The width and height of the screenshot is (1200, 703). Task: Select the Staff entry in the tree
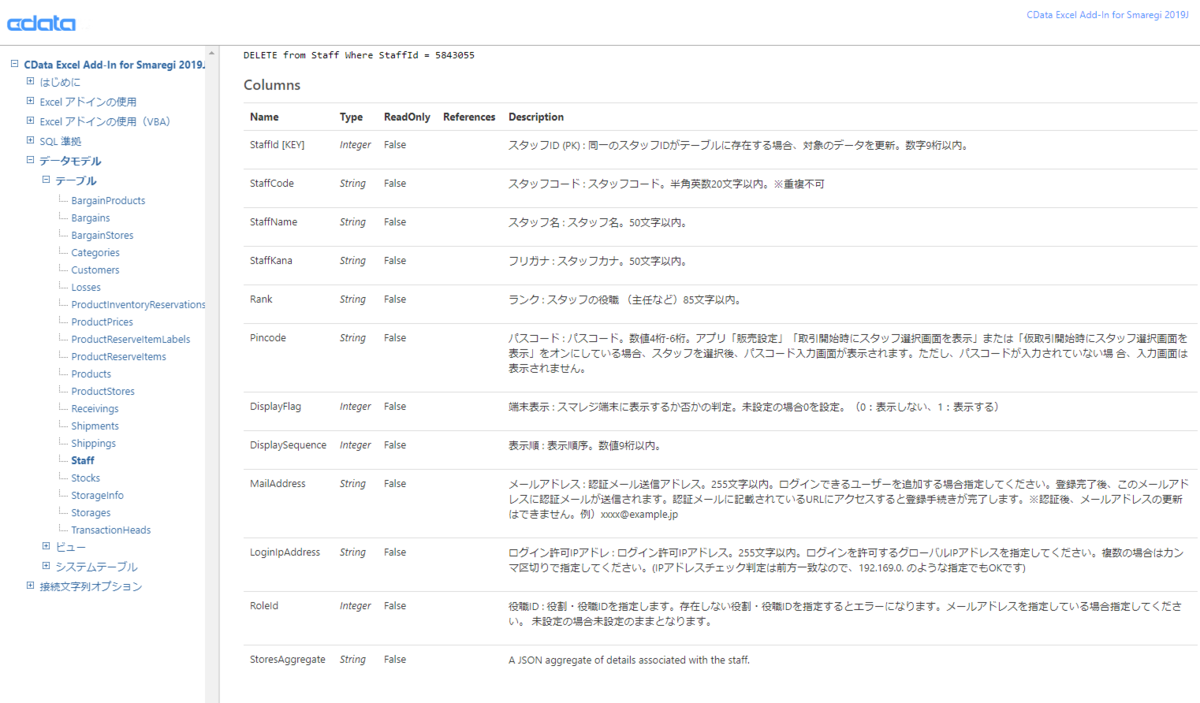point(83,461)
